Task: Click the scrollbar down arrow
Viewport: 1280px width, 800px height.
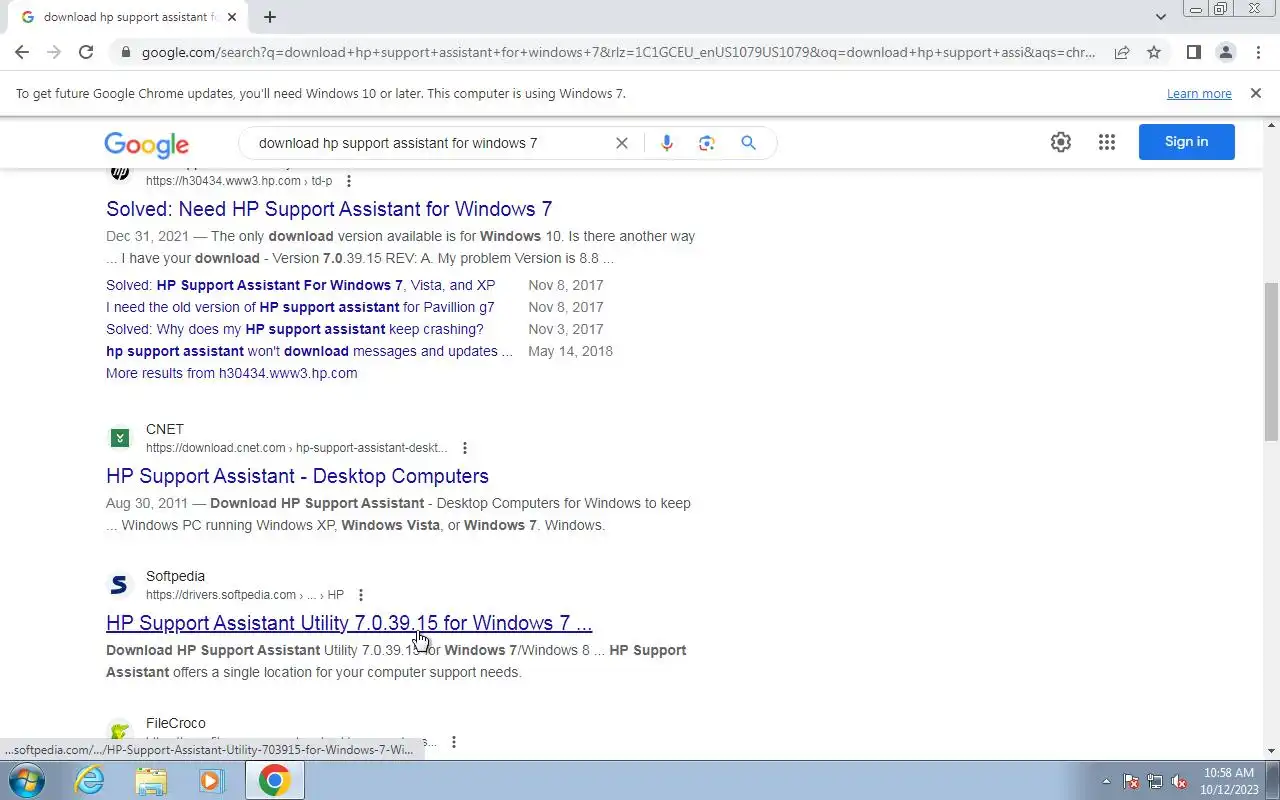Action: [x=1272, y=750]
